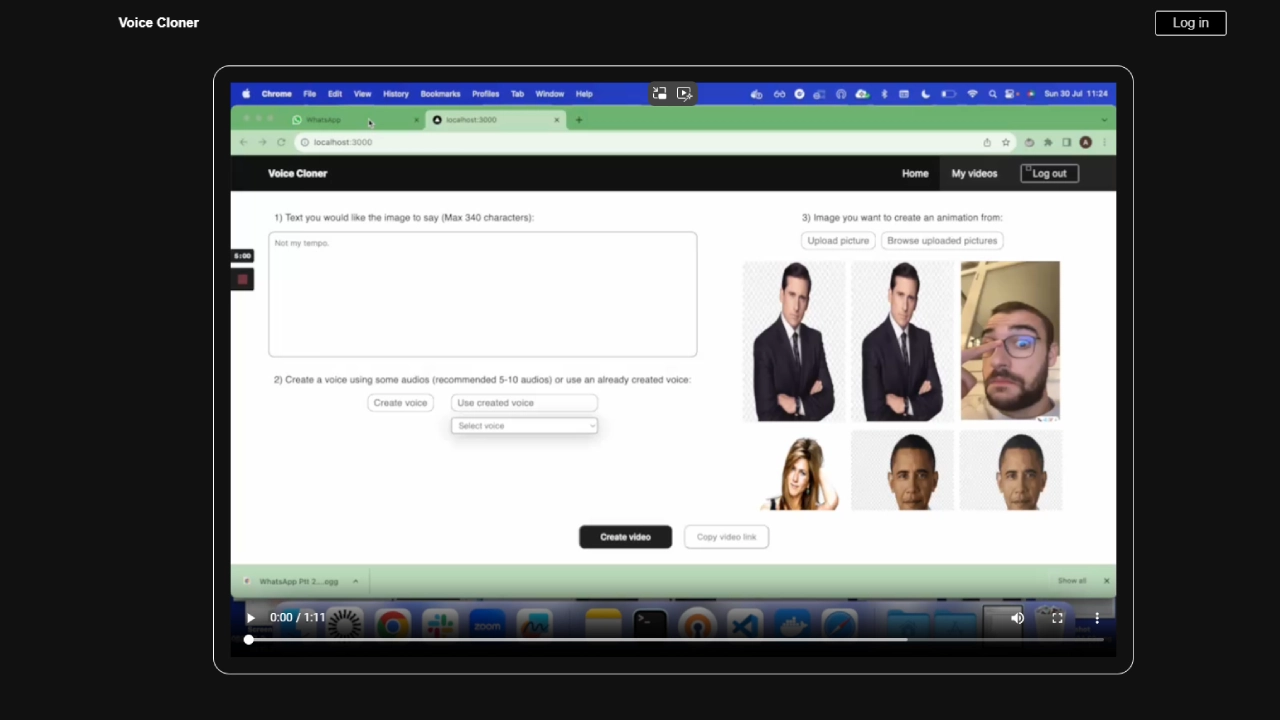Enter fullscreen mode for the video

click(x=1057, y=618)
